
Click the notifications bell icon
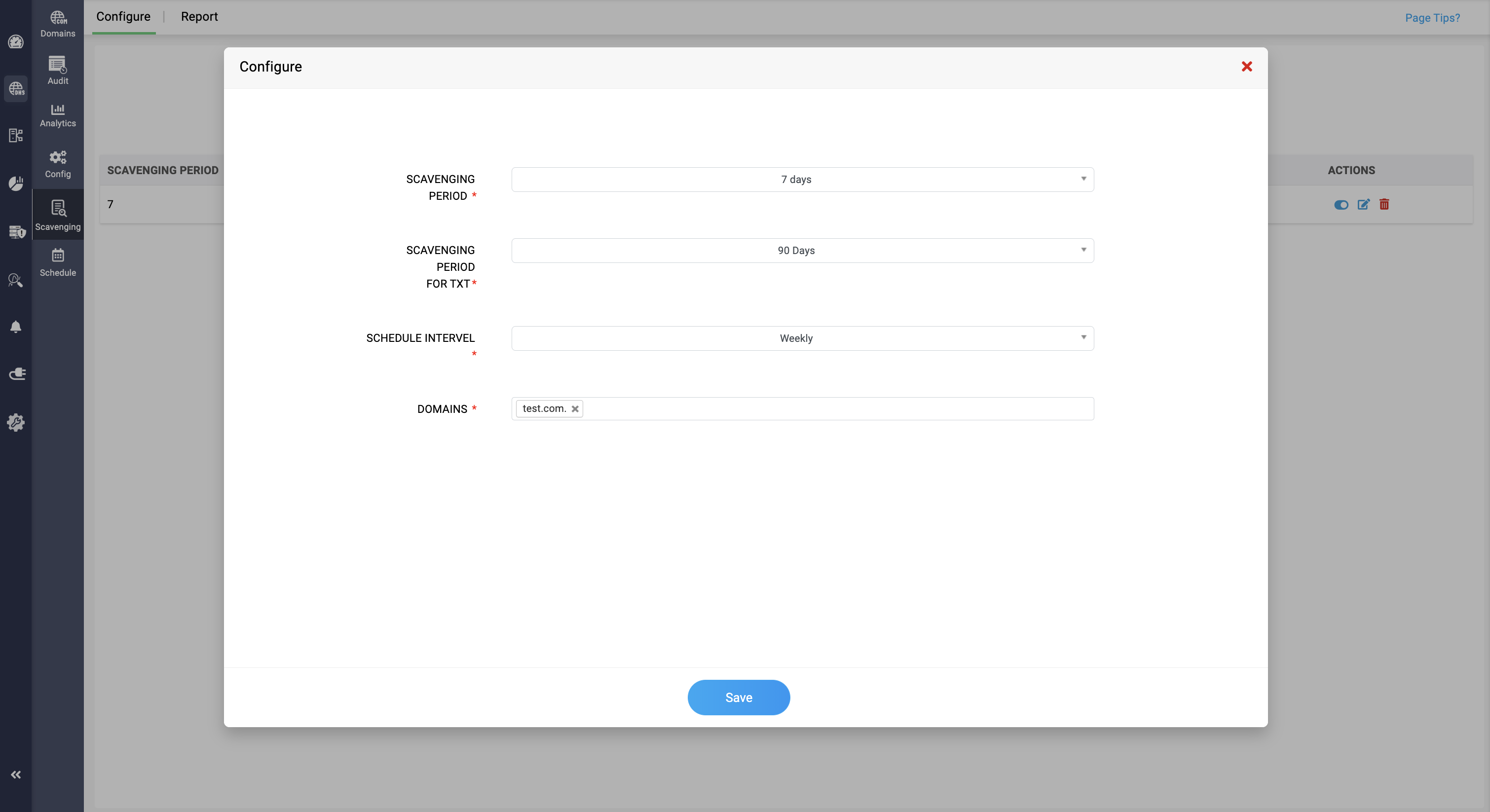pyautogui.click(x=16, y=327)
